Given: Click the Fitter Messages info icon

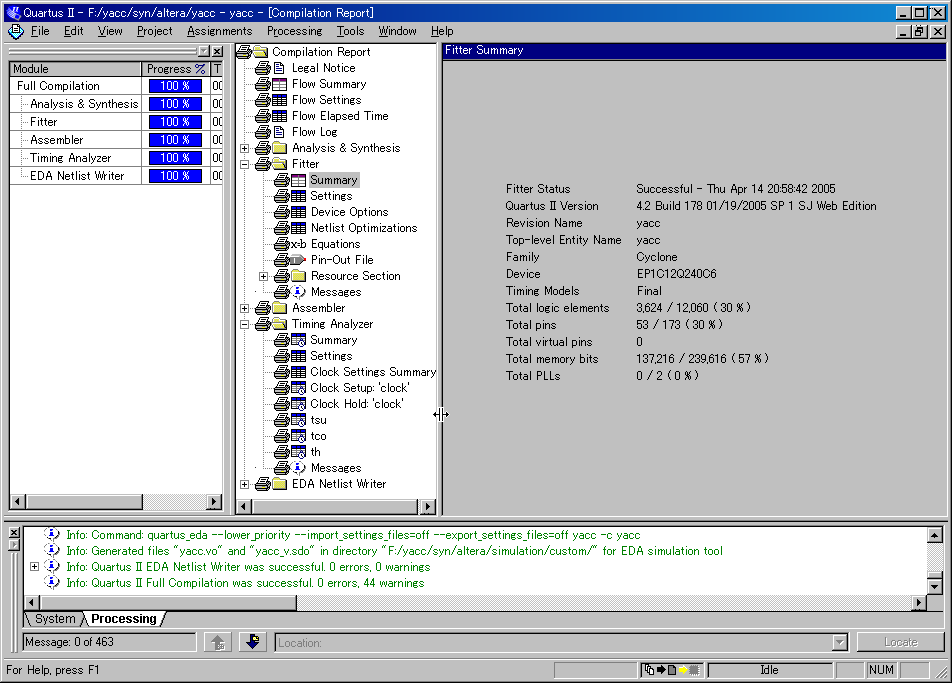Looking at the screenshot, I should (298, 292).
